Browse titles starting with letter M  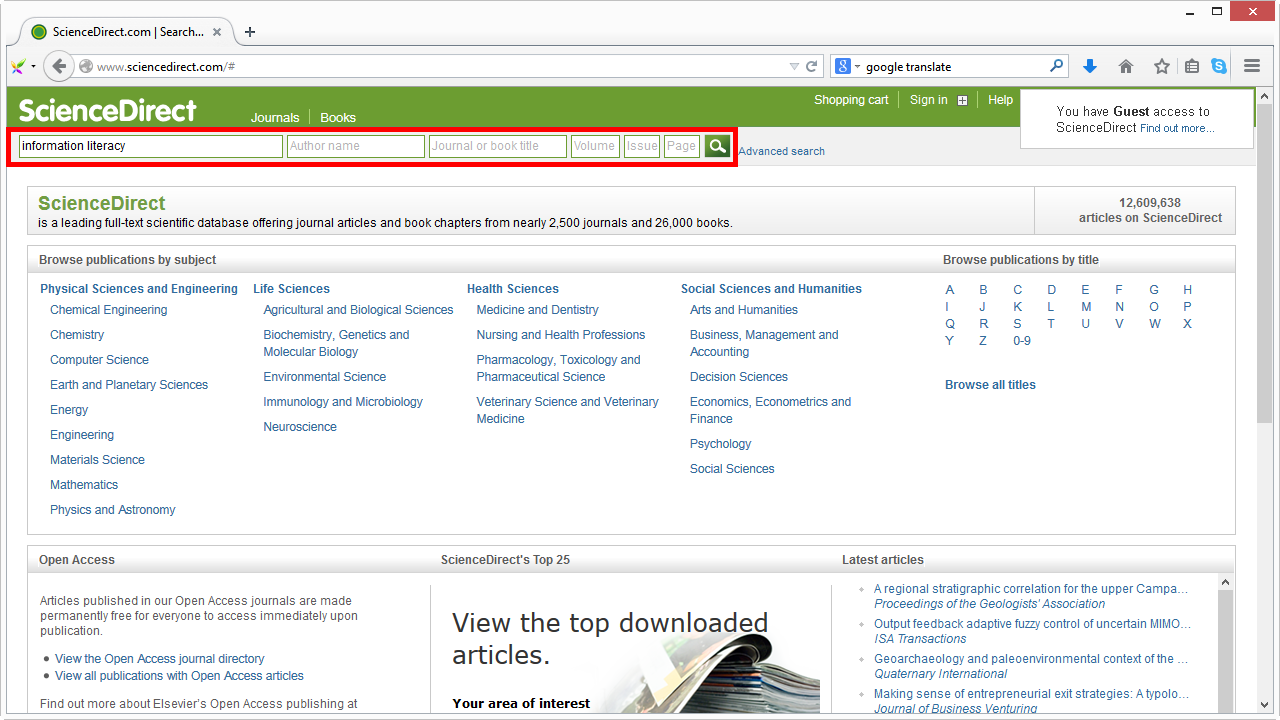tap(1086, 307)
